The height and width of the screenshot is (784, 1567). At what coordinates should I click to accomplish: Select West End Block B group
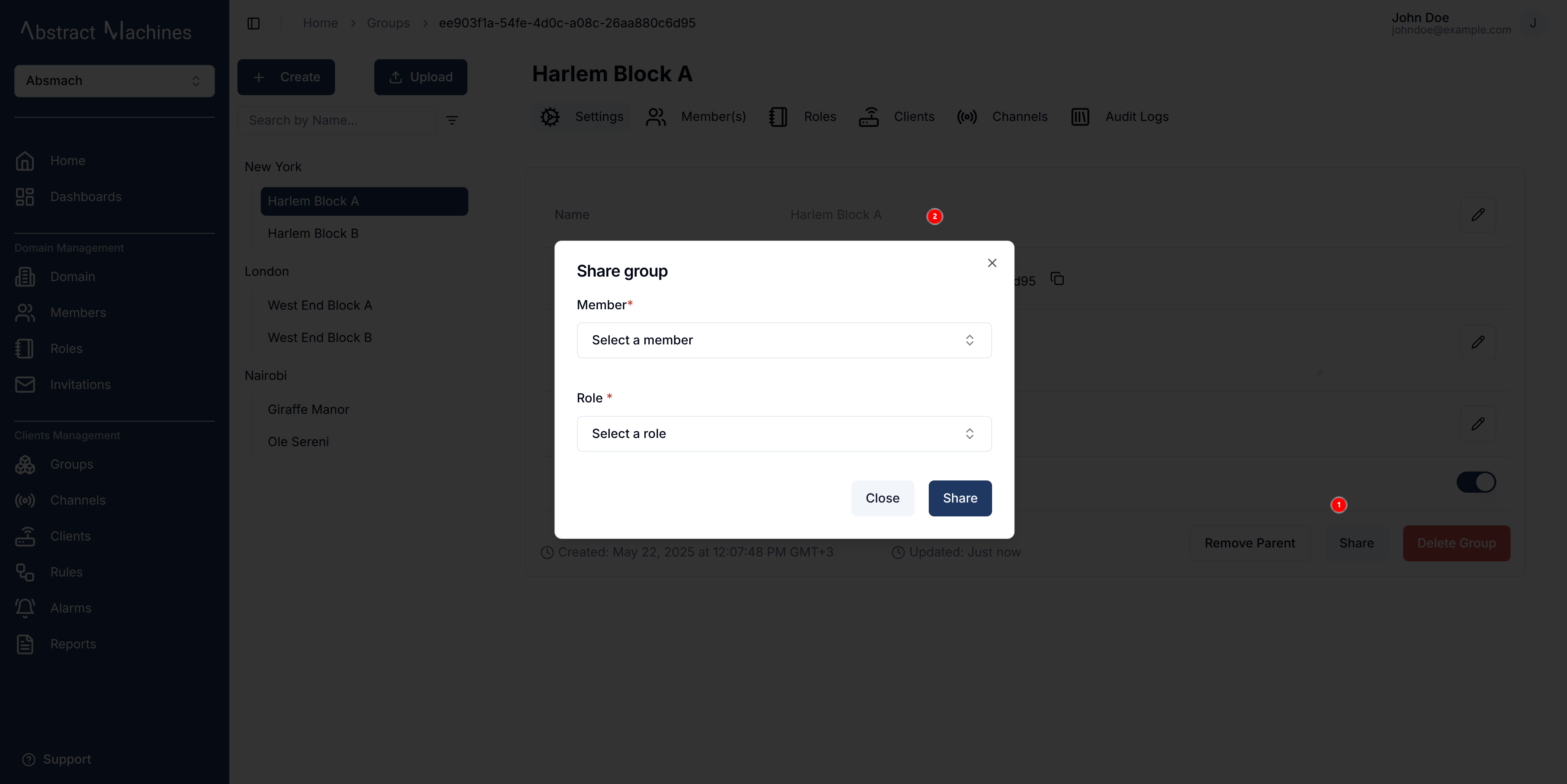click(x=320, y=337)
